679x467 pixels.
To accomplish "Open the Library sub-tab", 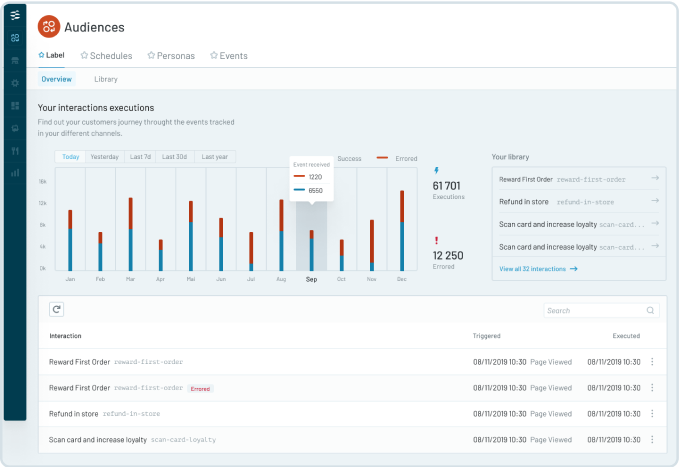I will (106, 79).
